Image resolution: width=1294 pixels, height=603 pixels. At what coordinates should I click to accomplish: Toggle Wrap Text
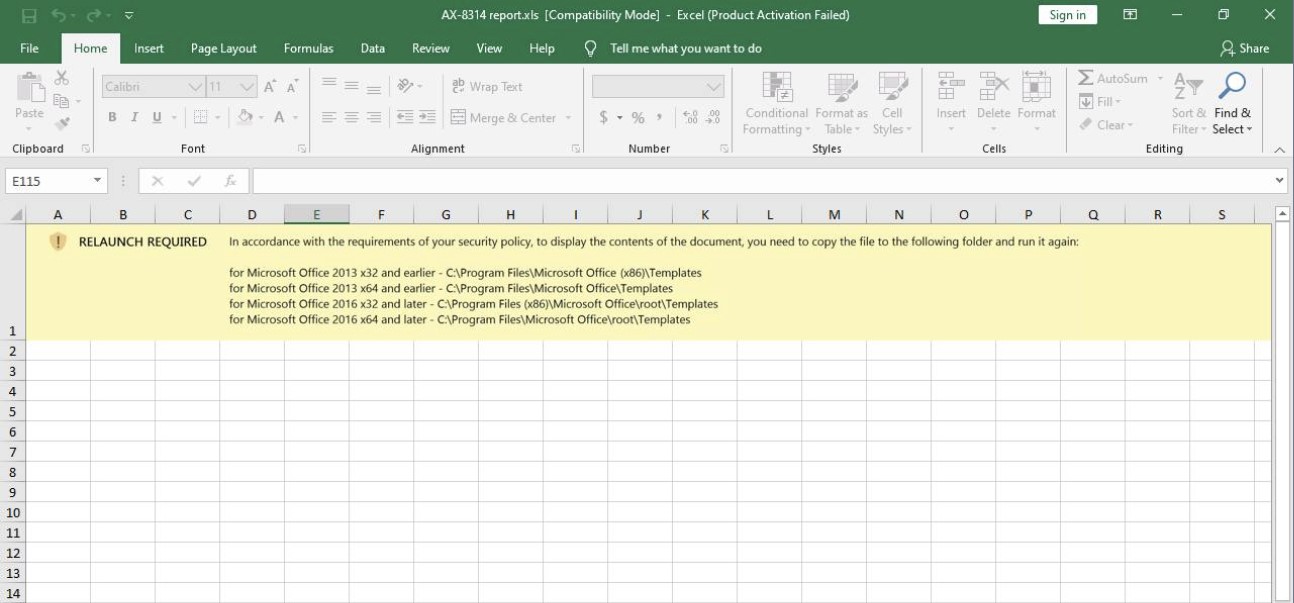[x=487, y=86]
